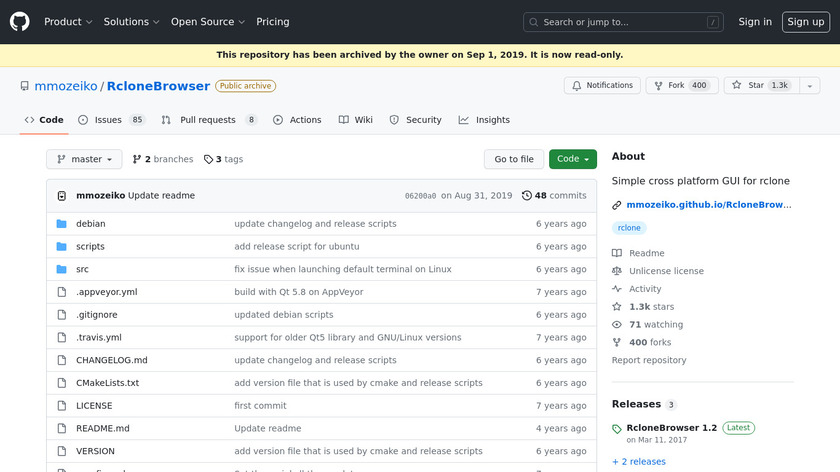Click the RcloneBrowser 1.2 release tag icon
This screenshot has height=472, width=840.
617,428
